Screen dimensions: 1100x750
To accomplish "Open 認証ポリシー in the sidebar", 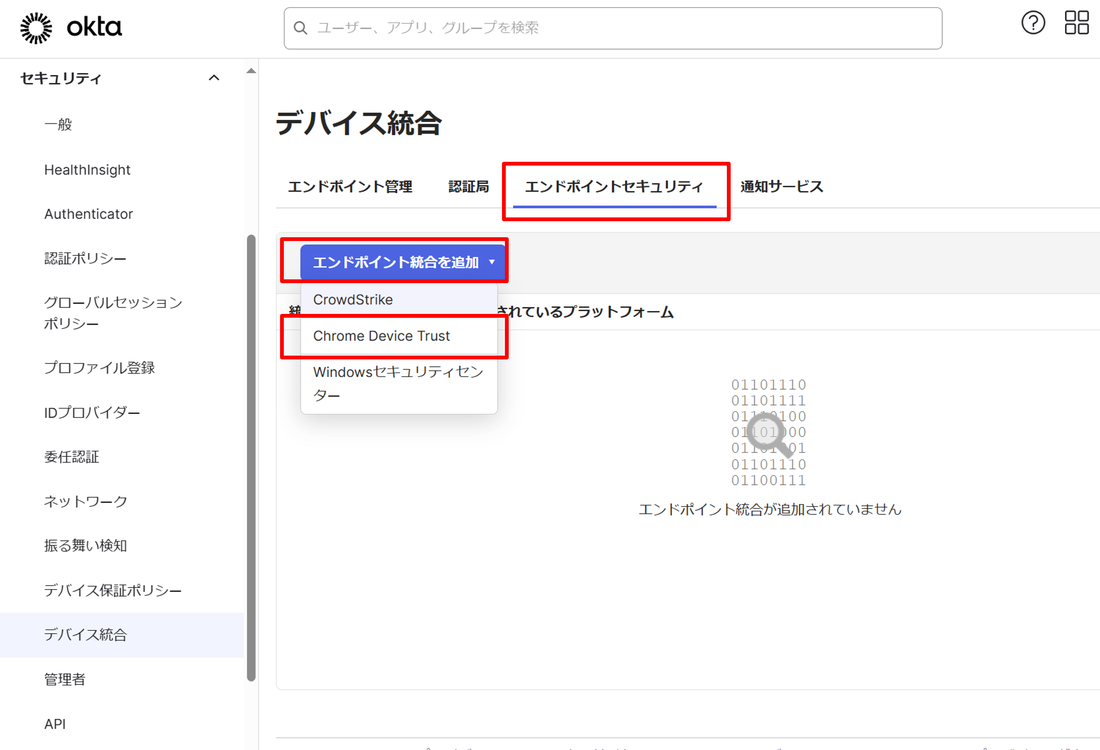I will (85, 258).
